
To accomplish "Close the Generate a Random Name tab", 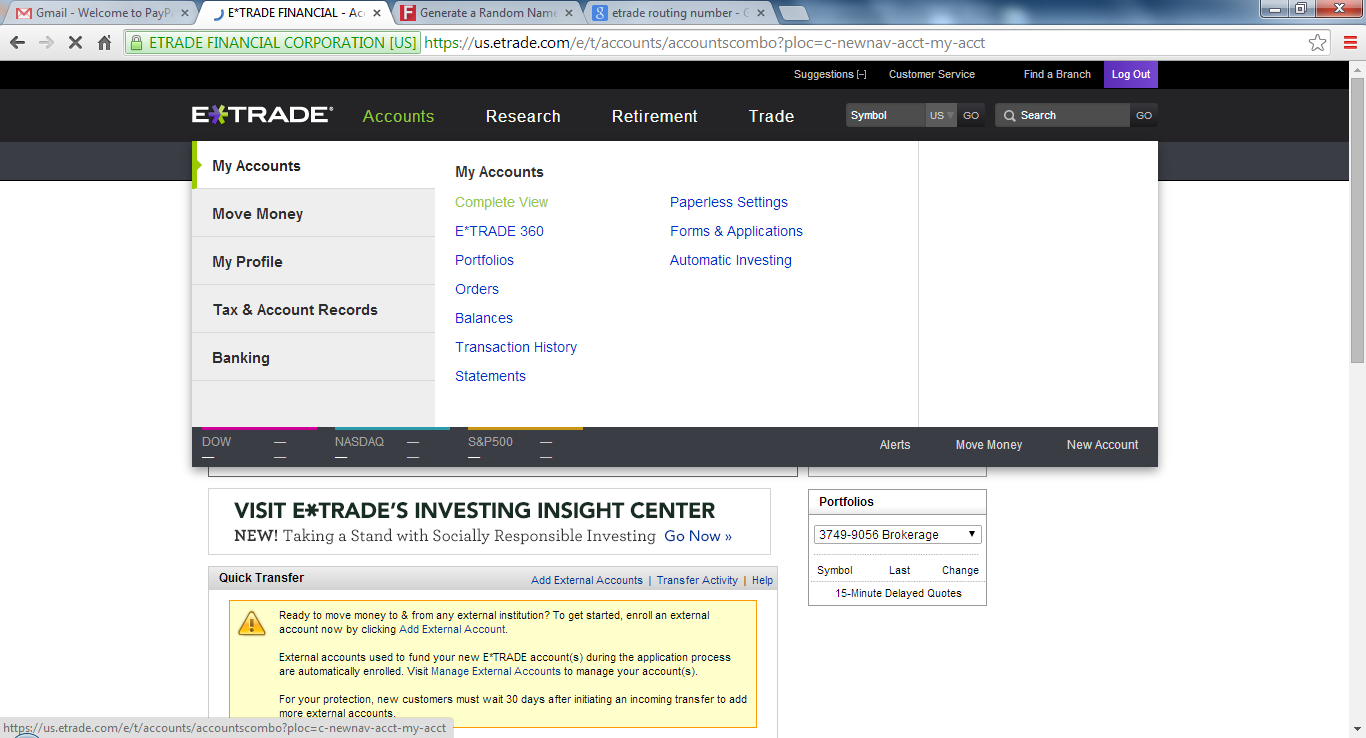I will 569,13.
